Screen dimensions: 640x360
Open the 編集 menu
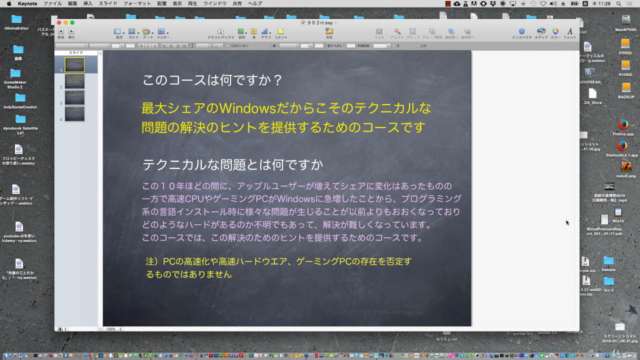pyautogui.click(x=72, y=4)
